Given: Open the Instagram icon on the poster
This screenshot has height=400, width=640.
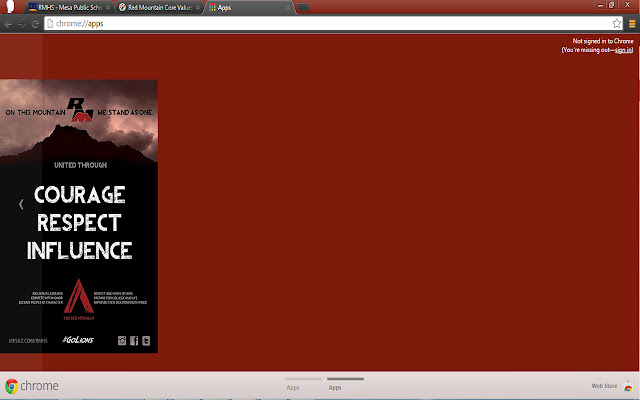Looking at the screenshot, I should coord(122,340).
